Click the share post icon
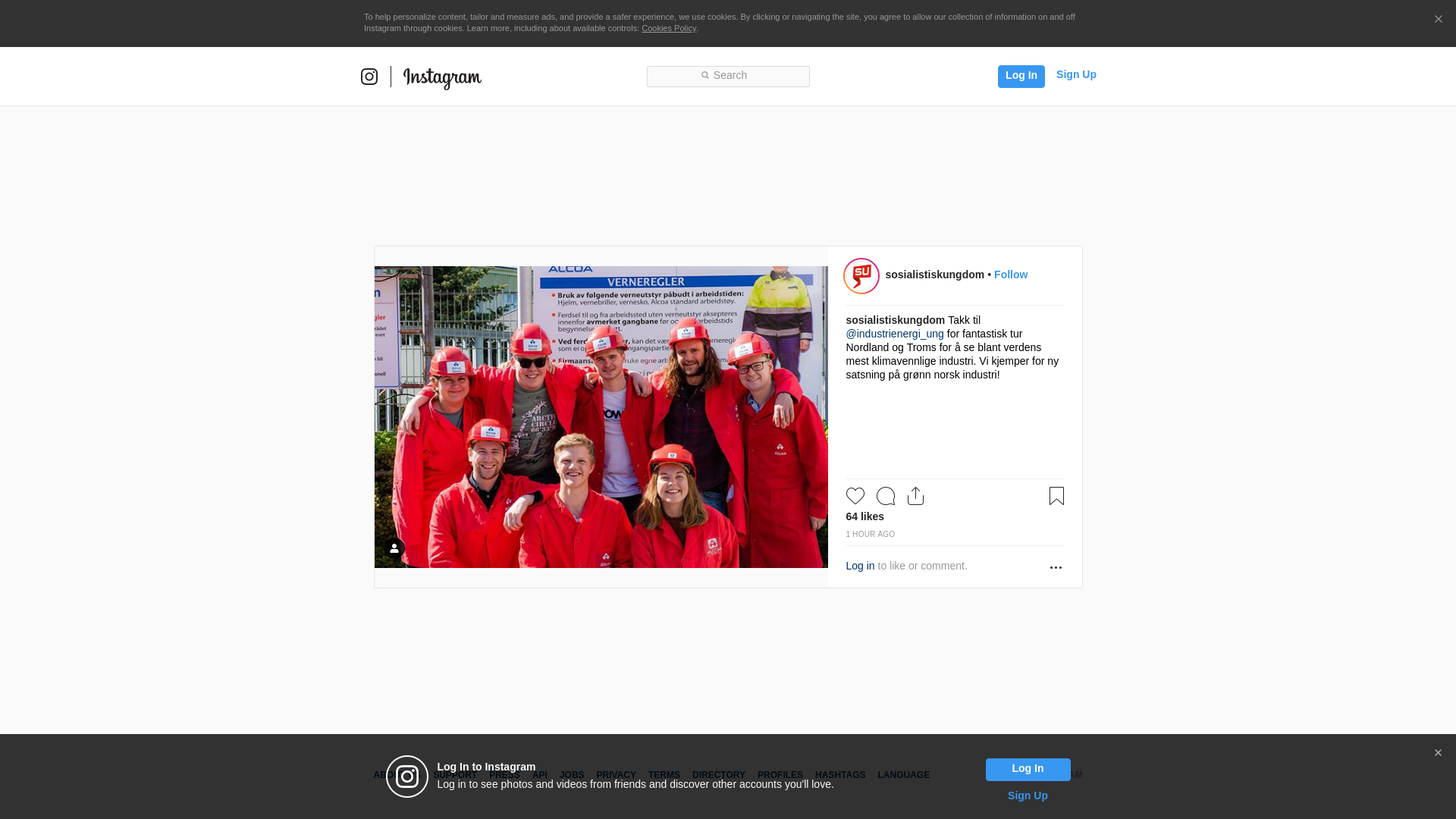Viewport: 1456px width, 819px height. tap(915, 496)
